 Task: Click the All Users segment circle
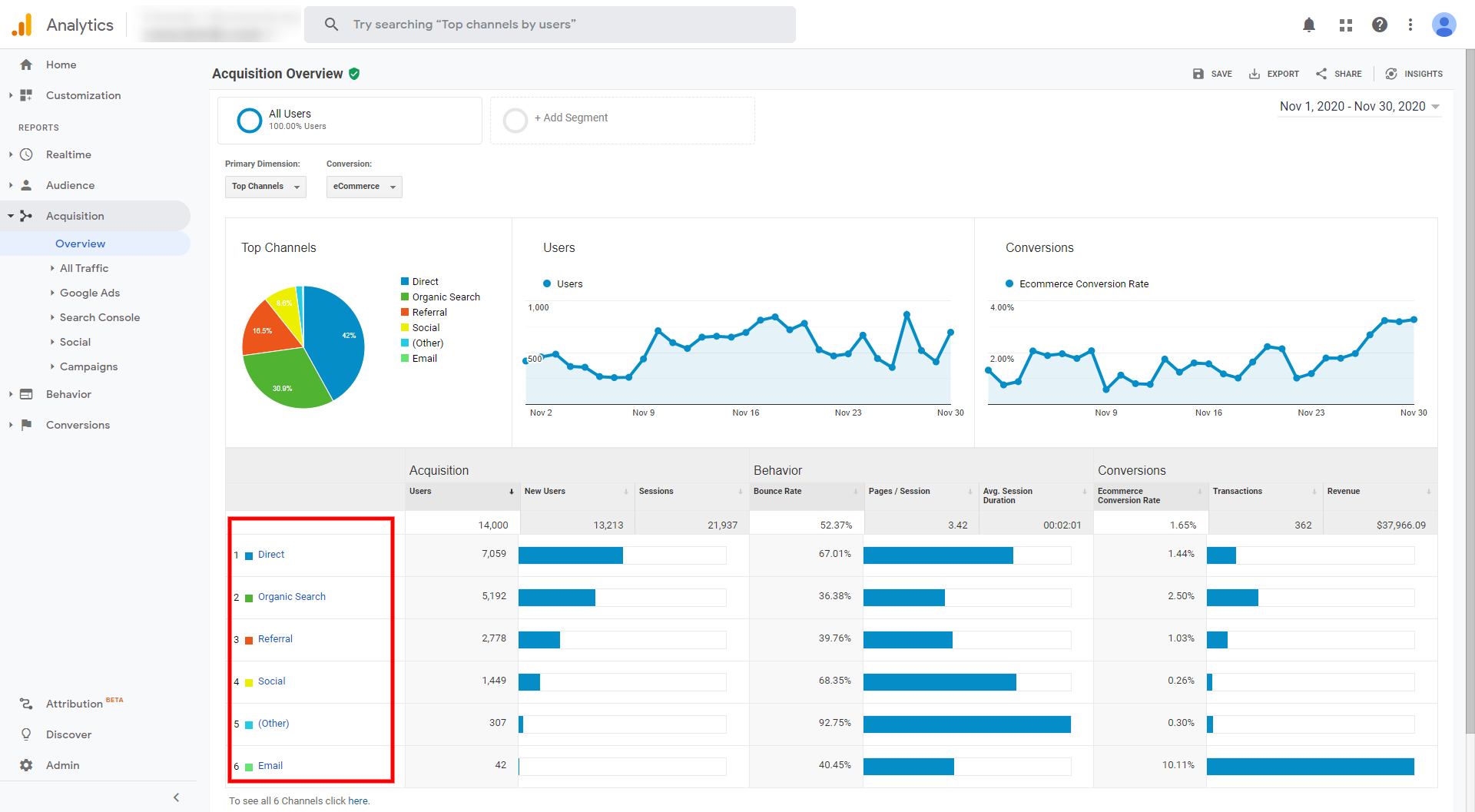click(x=250, y=120)
